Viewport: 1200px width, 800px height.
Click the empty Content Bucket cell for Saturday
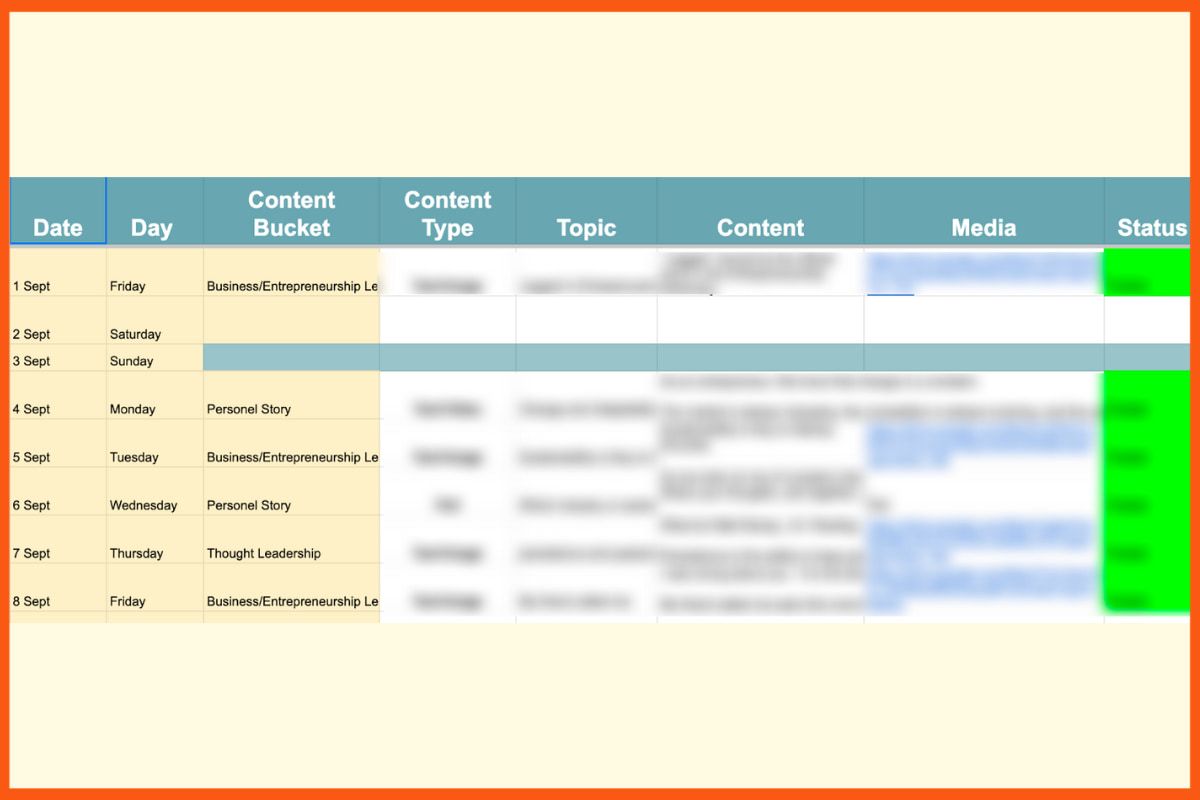pyautogui.click(x=292, y=320)
